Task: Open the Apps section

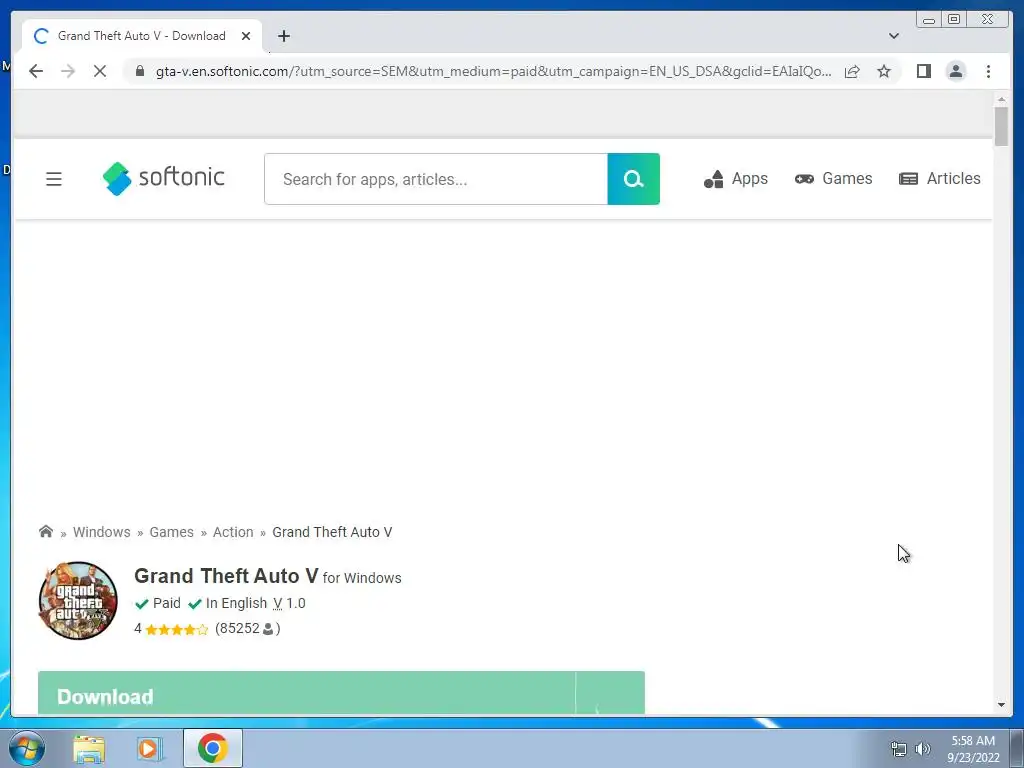Action: point(735,178)
